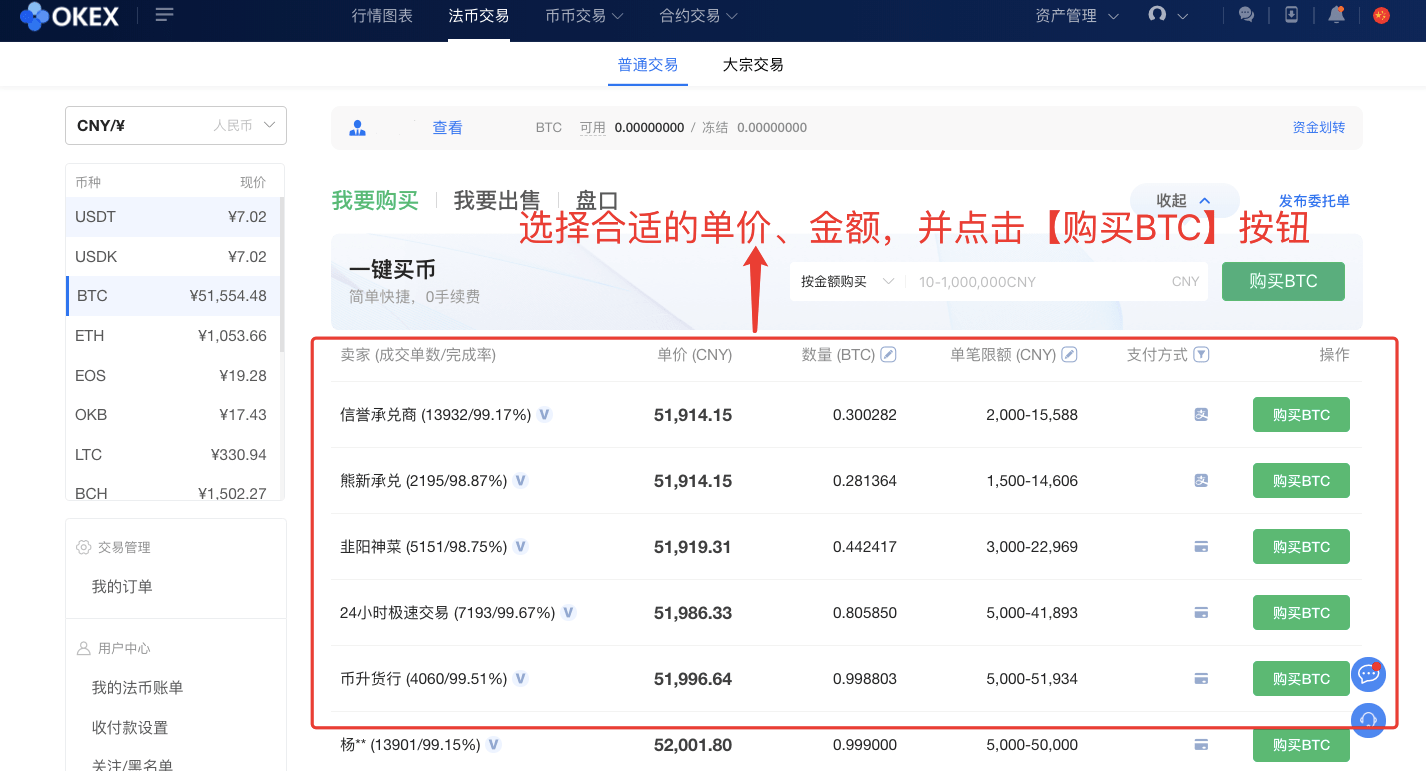Click the bank card icon in 韭阳神菜 row
Viewport: 1426px width, 771px height.
pyautogui.click(x=1202, y=546)
